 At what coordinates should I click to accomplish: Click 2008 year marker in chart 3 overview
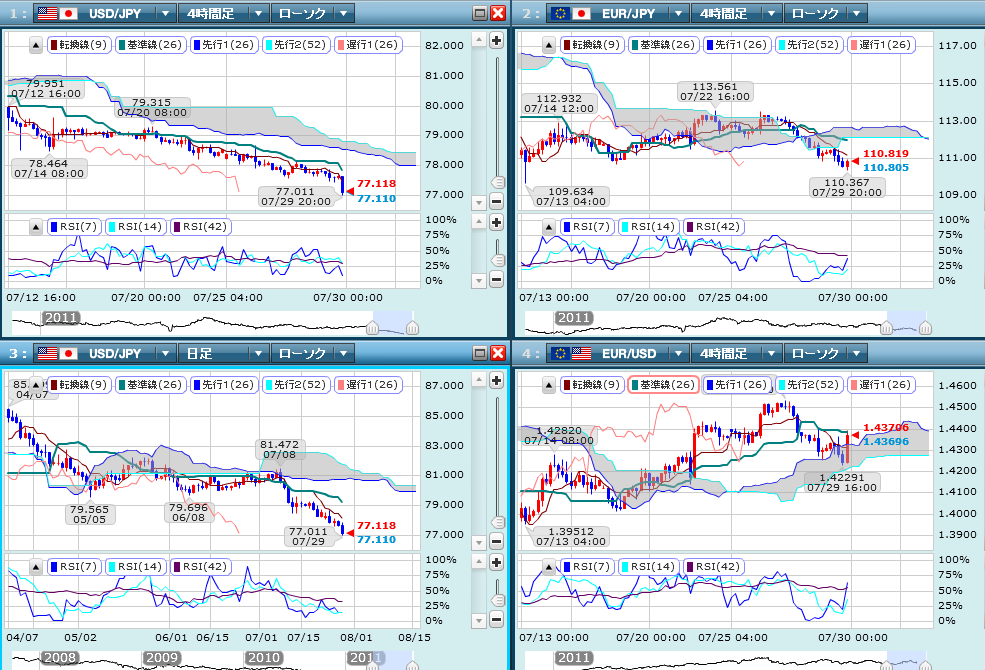pos(60,657)
